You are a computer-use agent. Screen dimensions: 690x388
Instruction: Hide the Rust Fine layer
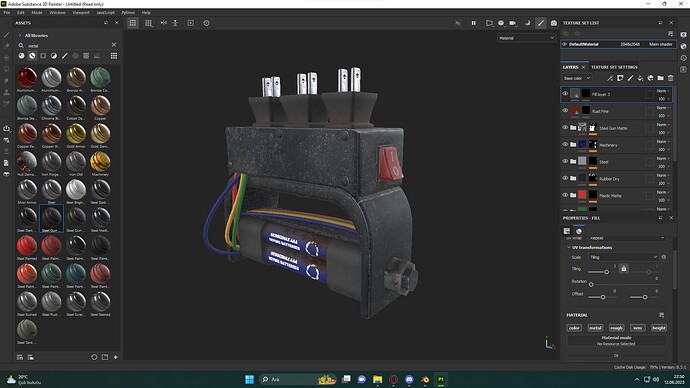click(x=565, y=111)
